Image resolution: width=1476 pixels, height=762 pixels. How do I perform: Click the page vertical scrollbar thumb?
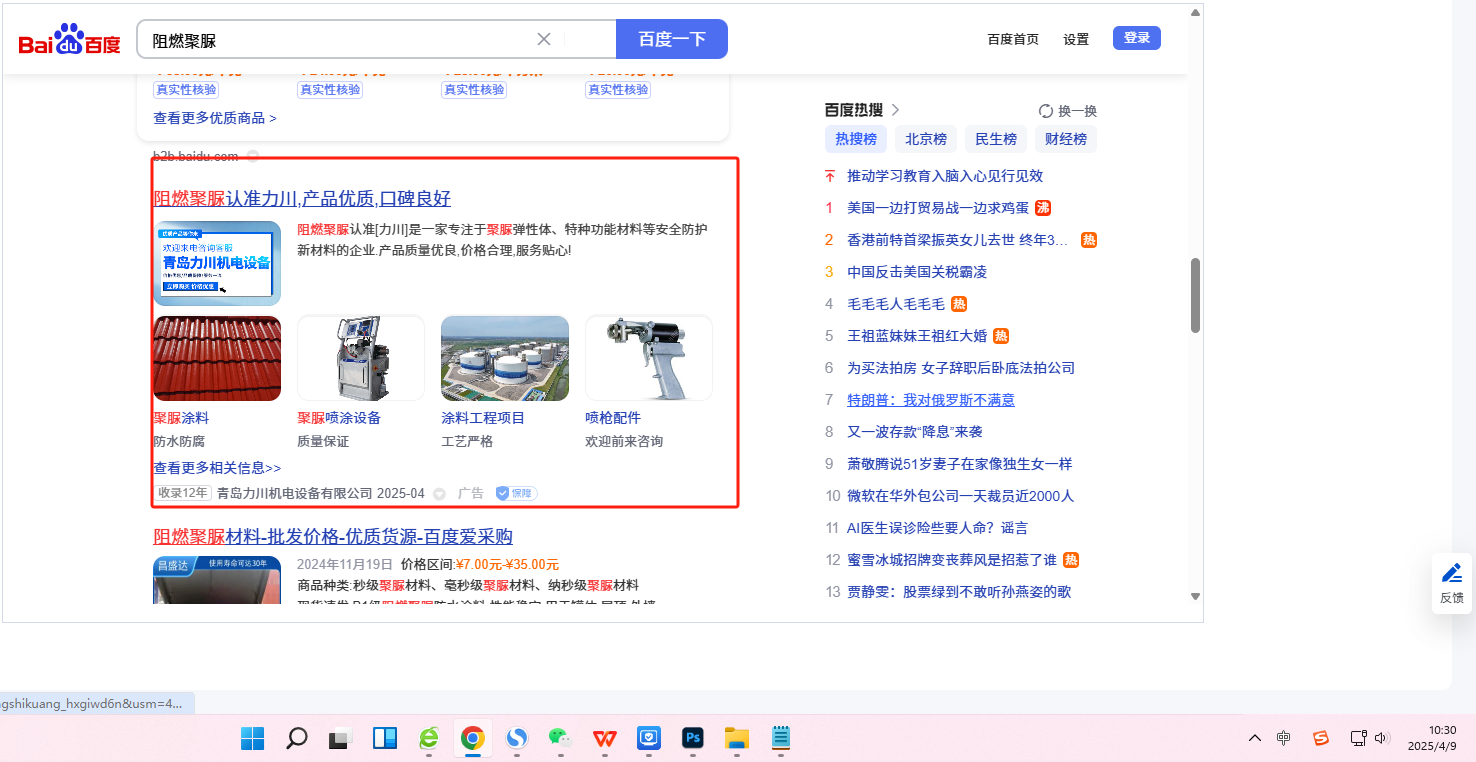pyautogui.click(x=1194, y=295)
